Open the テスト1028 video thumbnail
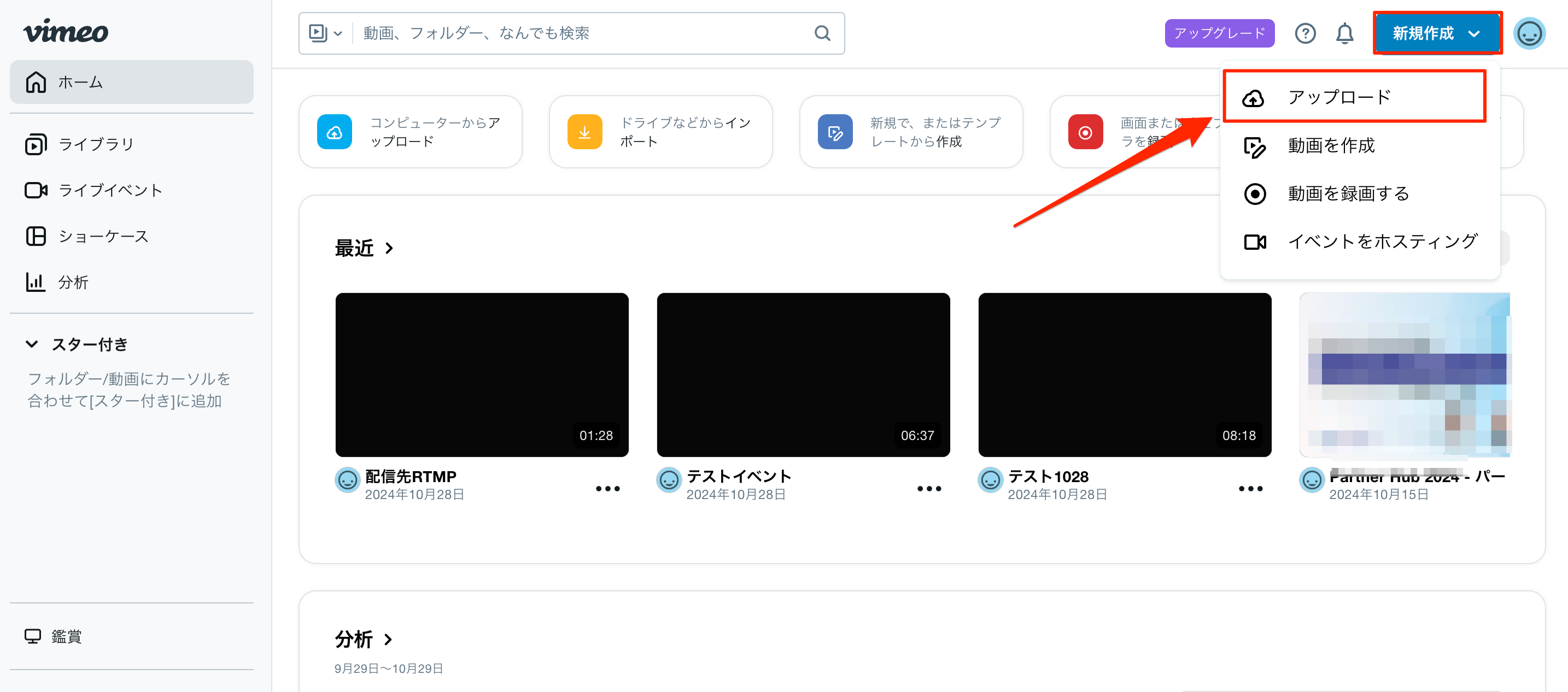The height and width of the screenshot is (692, 1568). 1124,375
